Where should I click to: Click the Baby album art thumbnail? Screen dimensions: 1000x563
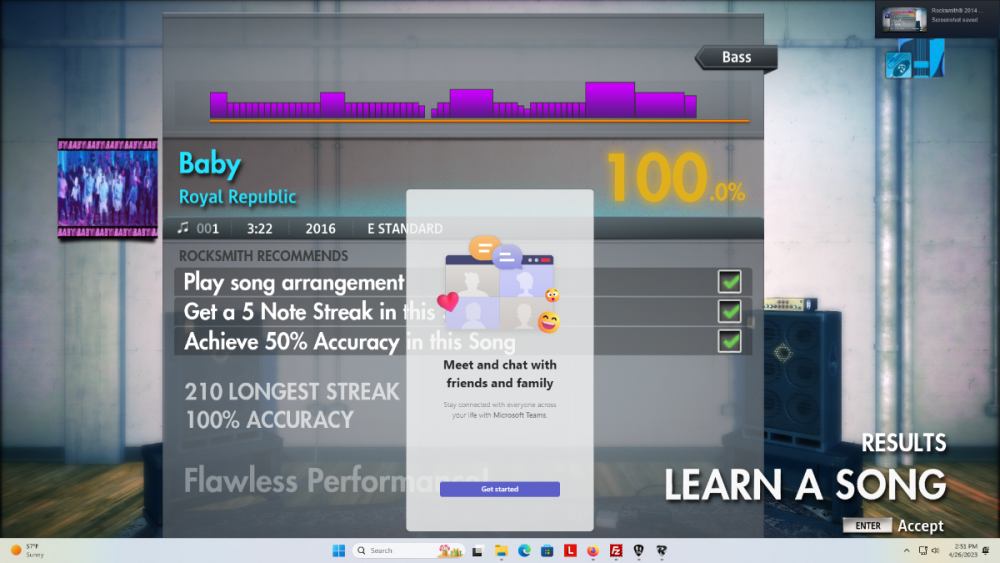pos(107,188)
